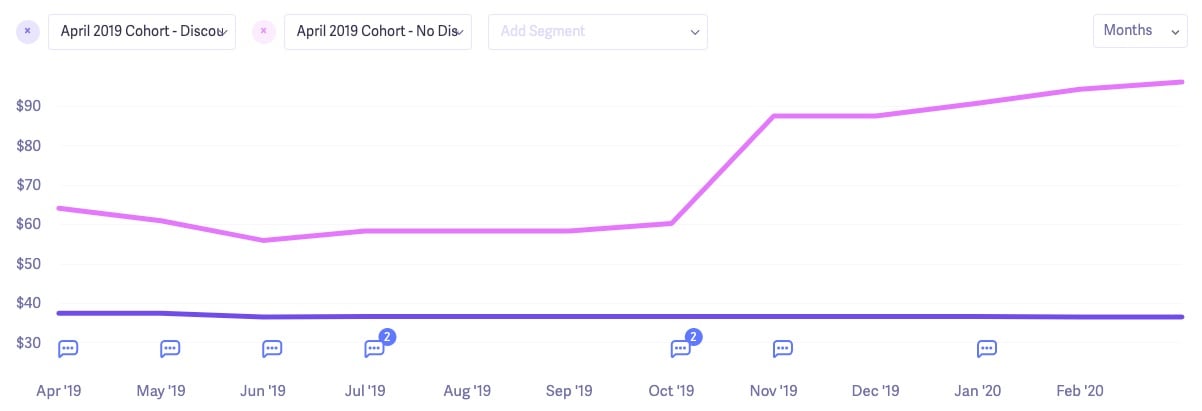Open the annotation comment above Nov '19
1202x411 pixels.
(x=783, y=349)
